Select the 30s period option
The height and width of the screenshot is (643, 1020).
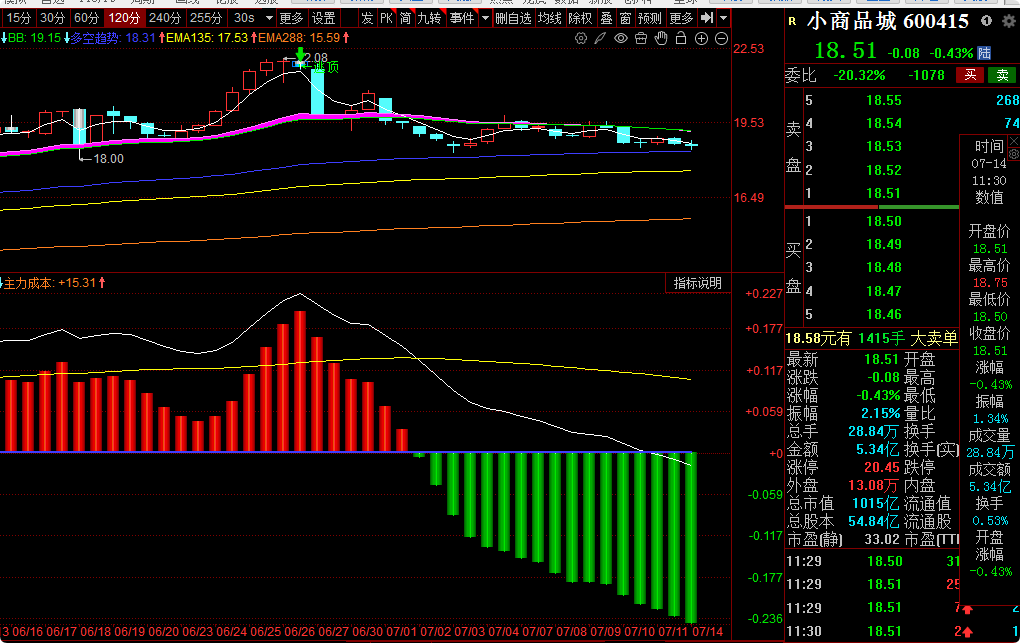click(244, 18)
